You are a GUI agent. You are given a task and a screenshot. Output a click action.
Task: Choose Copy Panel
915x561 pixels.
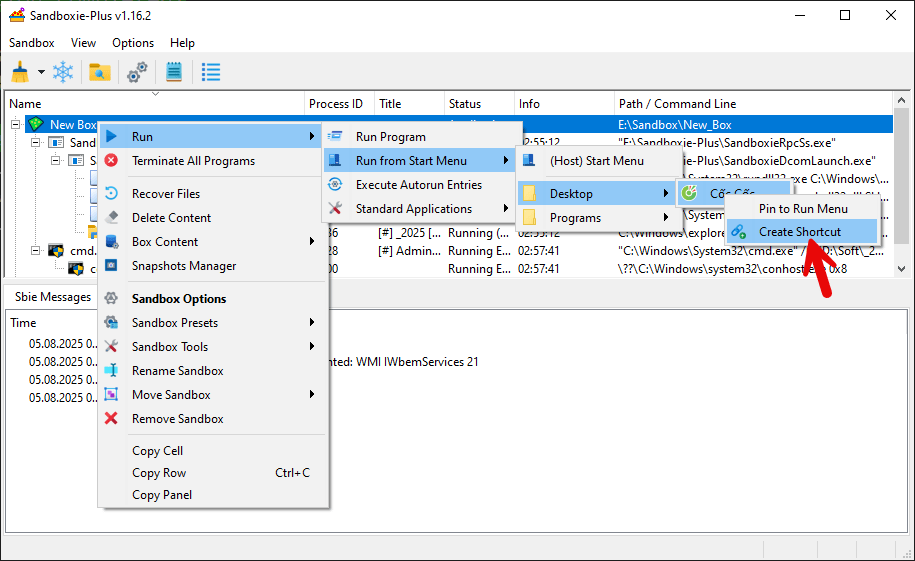(x=210, y=495)
